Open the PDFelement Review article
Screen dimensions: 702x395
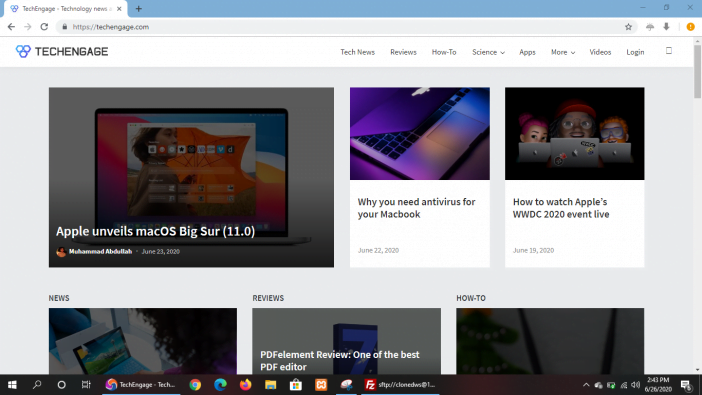(339, 361)
